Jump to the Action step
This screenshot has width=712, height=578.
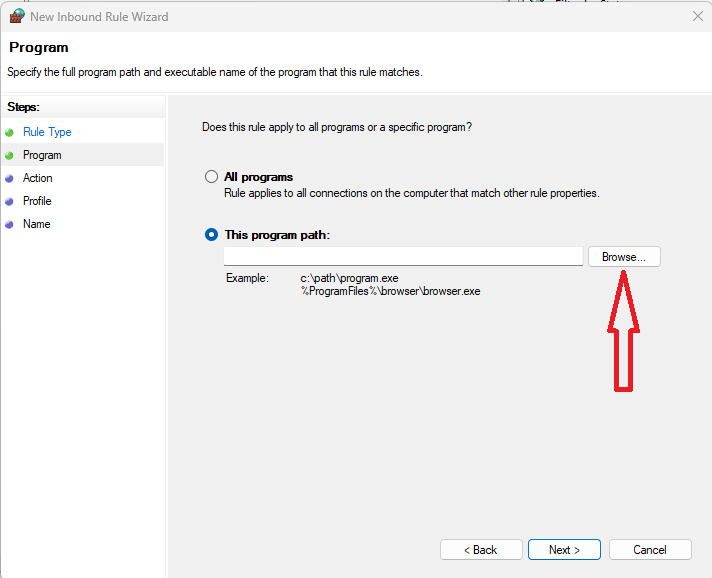coord(38,178)
